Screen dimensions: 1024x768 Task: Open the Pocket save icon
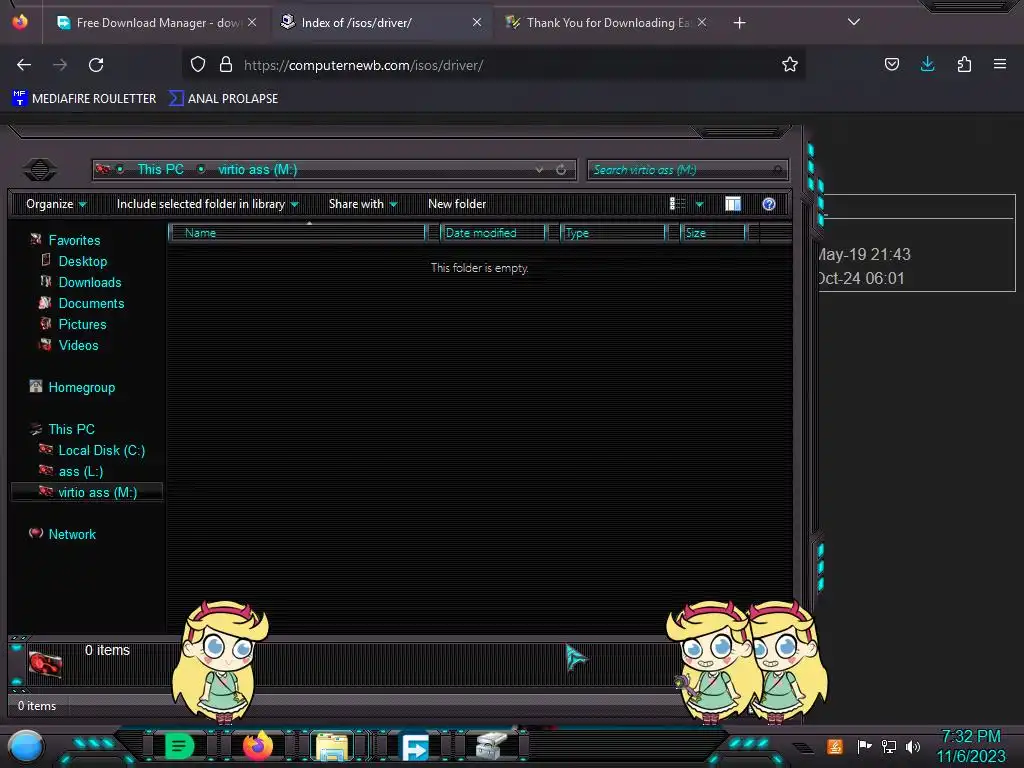pyautogui.click(x=891, y=64)
